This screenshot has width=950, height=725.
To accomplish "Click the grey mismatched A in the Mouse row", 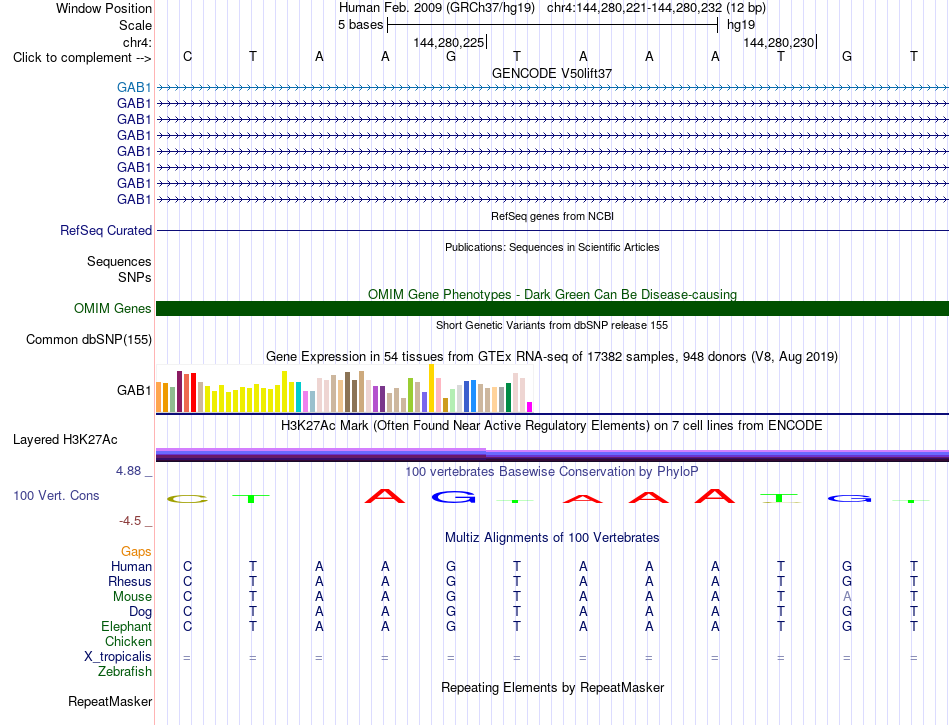I will coord(847,597).
